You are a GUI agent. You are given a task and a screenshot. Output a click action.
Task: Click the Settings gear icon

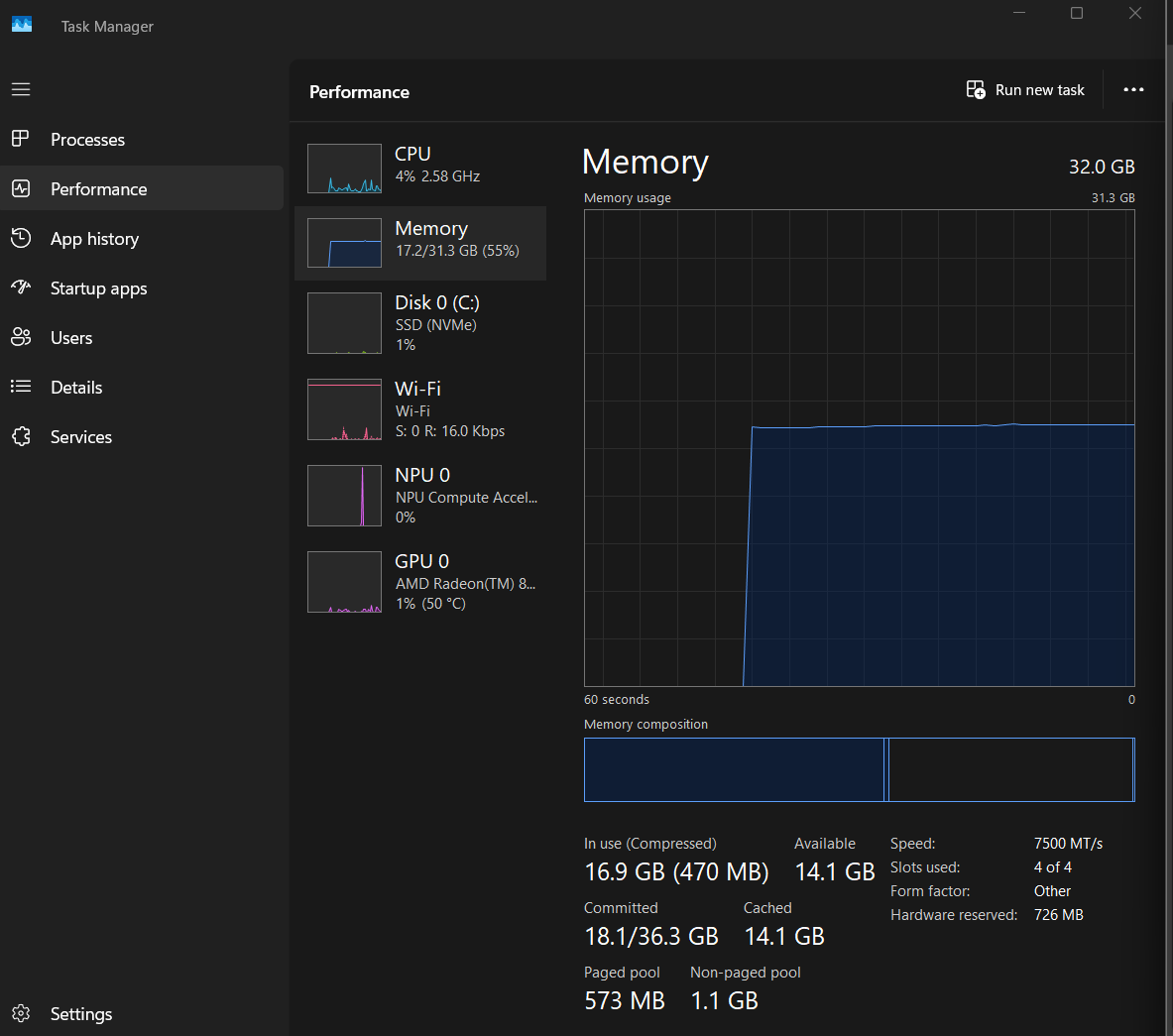click(x=21, y=1013)
